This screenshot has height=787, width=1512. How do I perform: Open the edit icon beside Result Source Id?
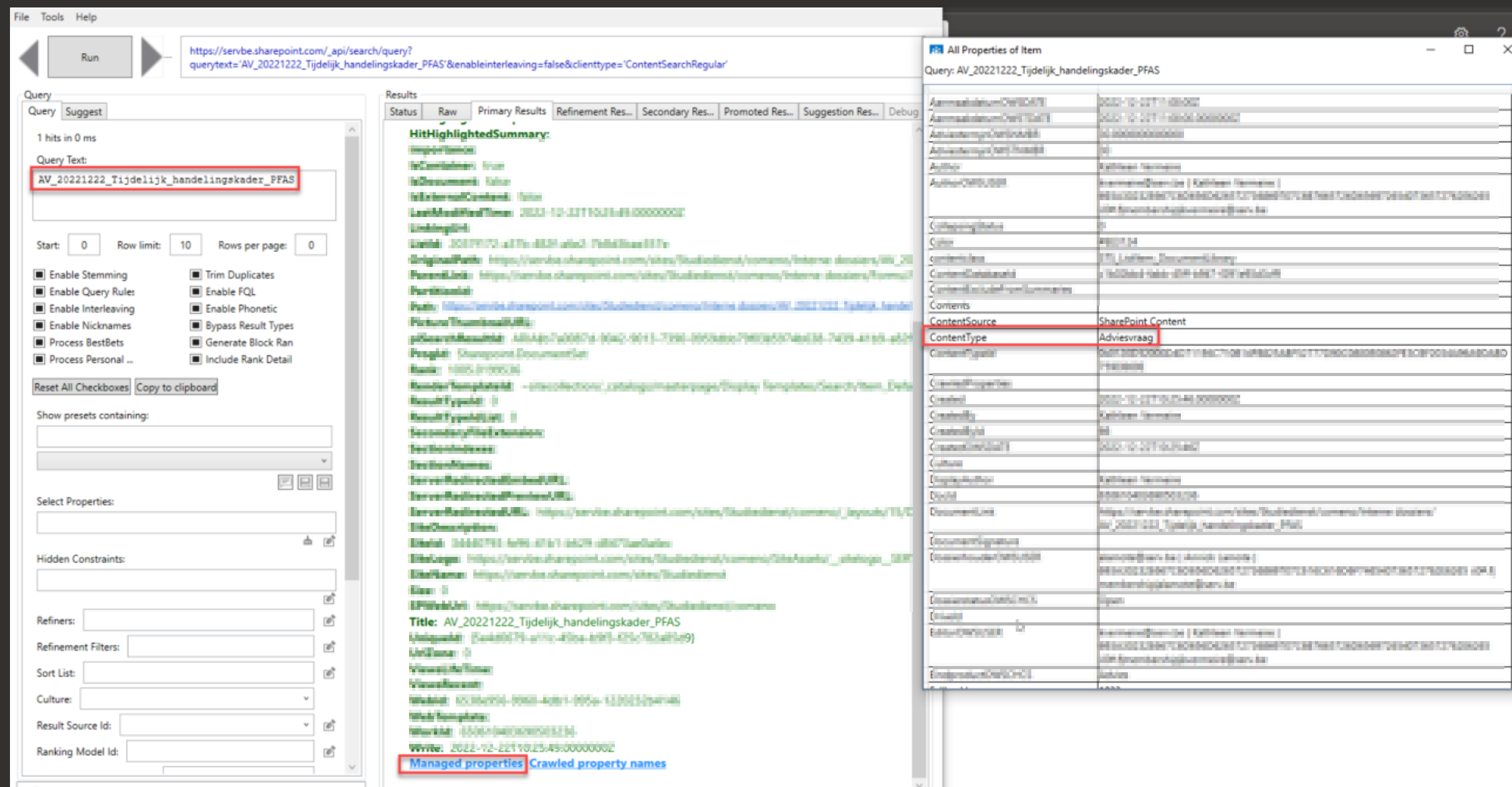pos(329,725)
